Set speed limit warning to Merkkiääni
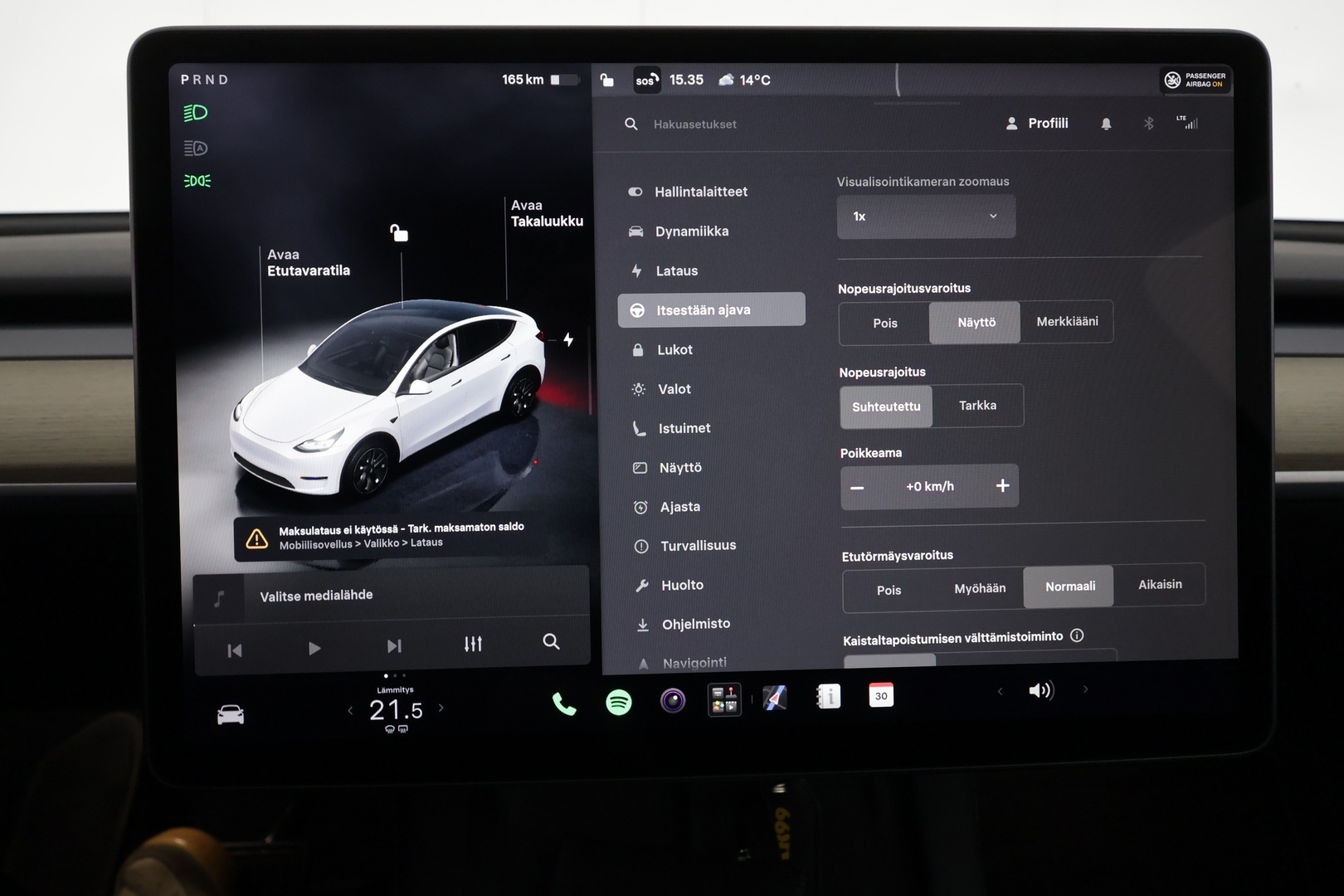The width and height of the screenshot is (1344, 896). tap(1067, 321)
